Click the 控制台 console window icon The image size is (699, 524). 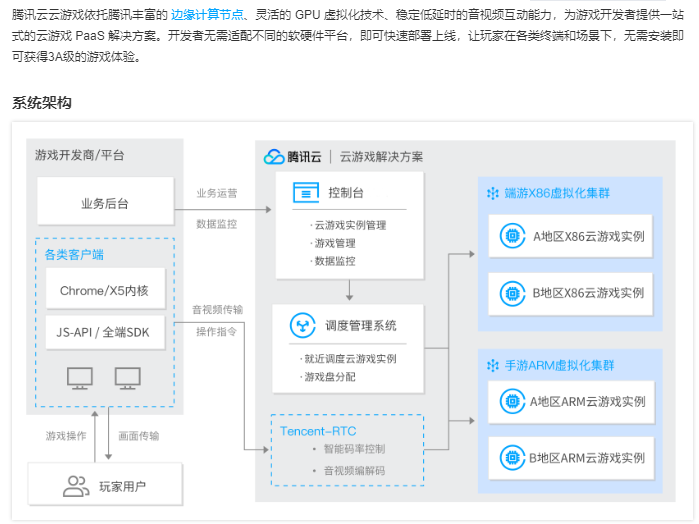[x=306, y=192]
